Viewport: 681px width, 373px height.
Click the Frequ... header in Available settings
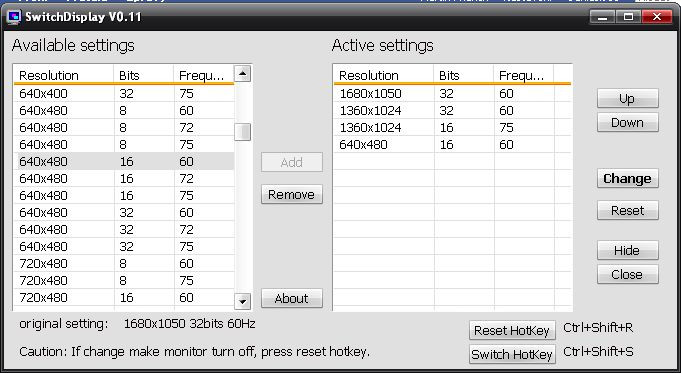(x=204, y=75)
